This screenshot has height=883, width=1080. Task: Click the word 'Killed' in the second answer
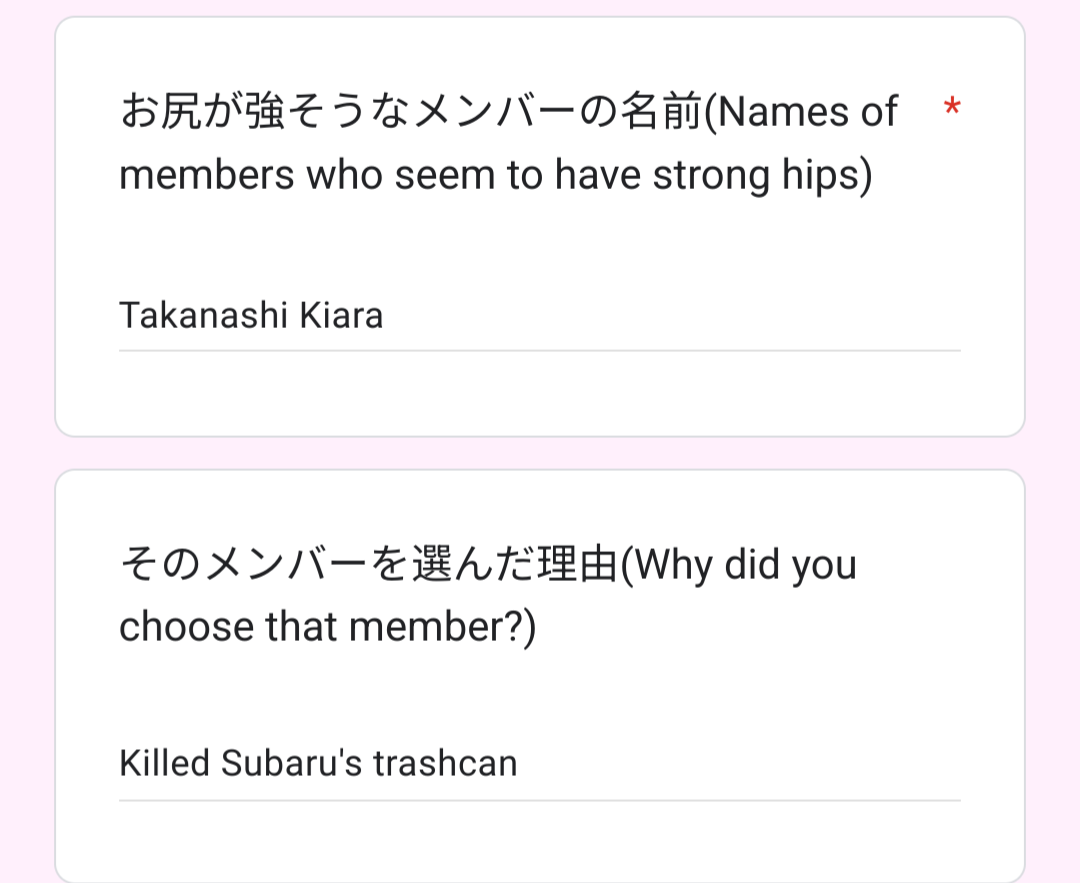pyautogui.click(x=165, y=764)
